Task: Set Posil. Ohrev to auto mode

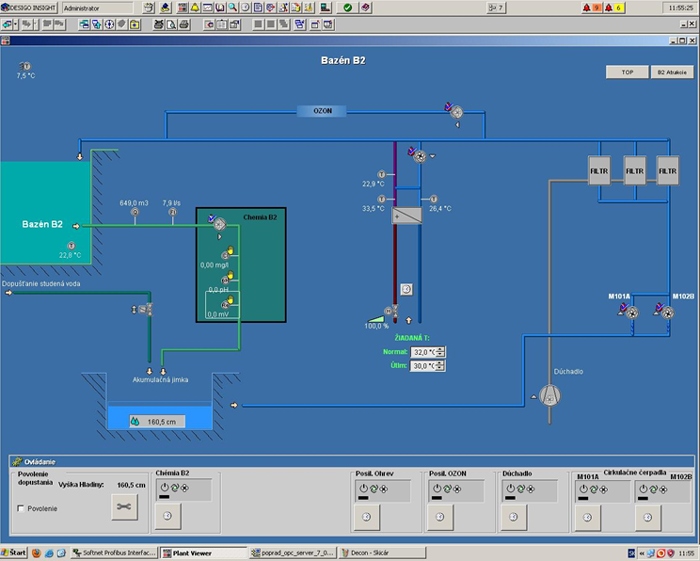Action: 374,489
